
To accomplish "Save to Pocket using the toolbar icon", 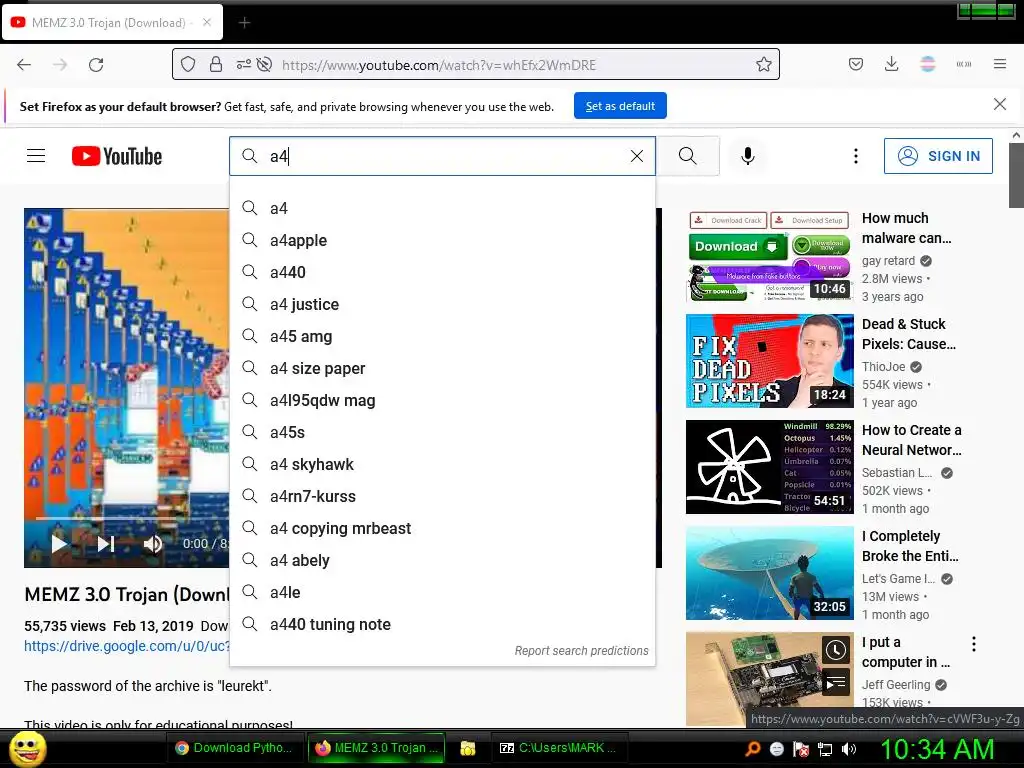I will (856, 64).
